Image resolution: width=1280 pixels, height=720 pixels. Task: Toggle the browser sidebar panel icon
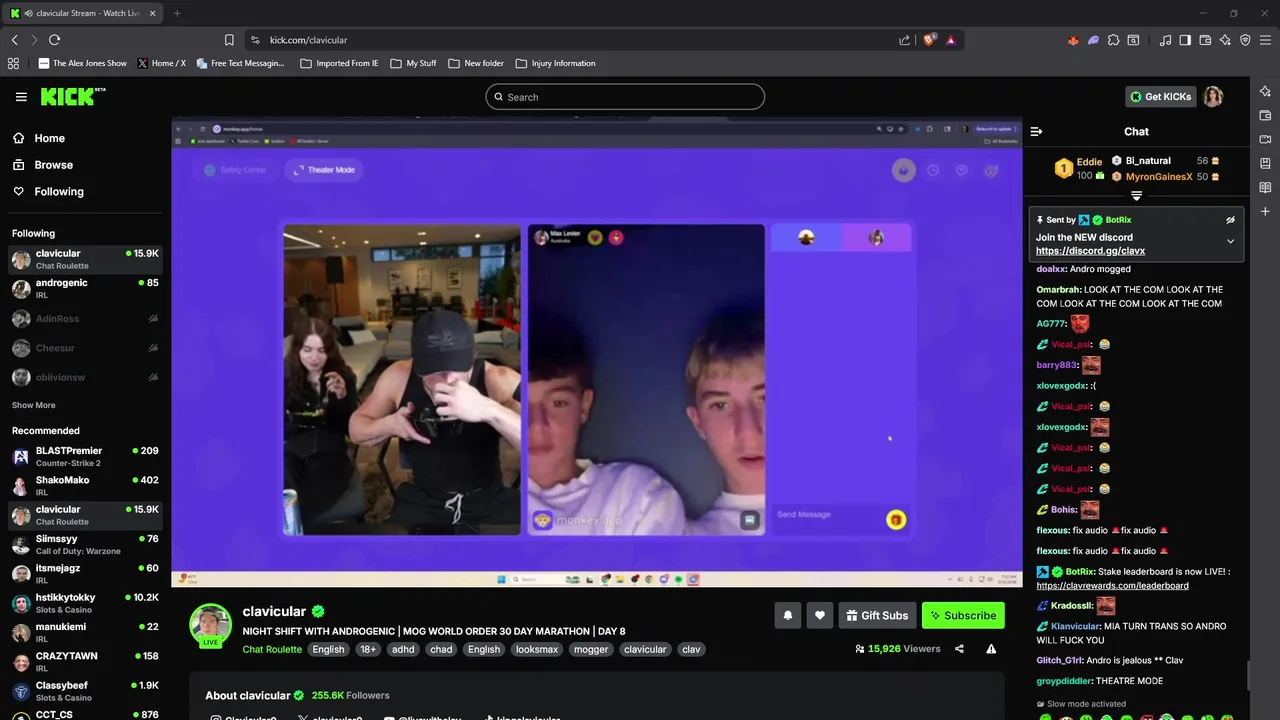1185,40
